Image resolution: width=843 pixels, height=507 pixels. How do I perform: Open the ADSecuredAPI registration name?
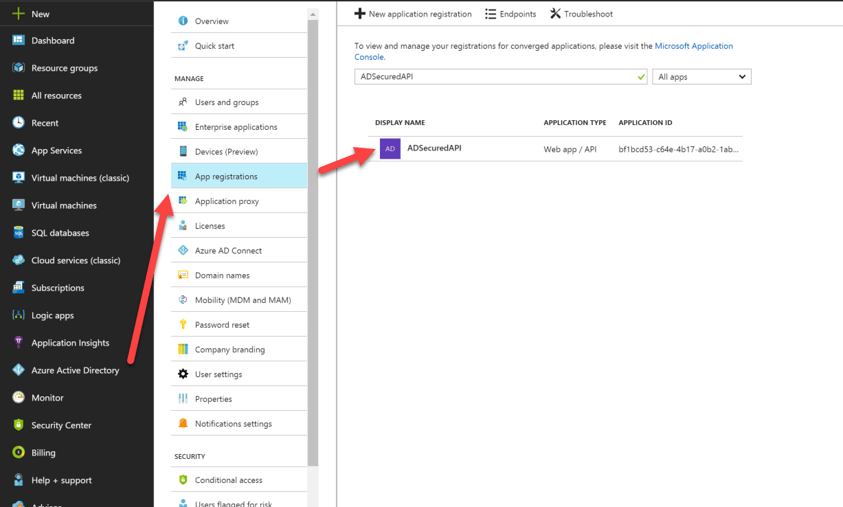434,148
